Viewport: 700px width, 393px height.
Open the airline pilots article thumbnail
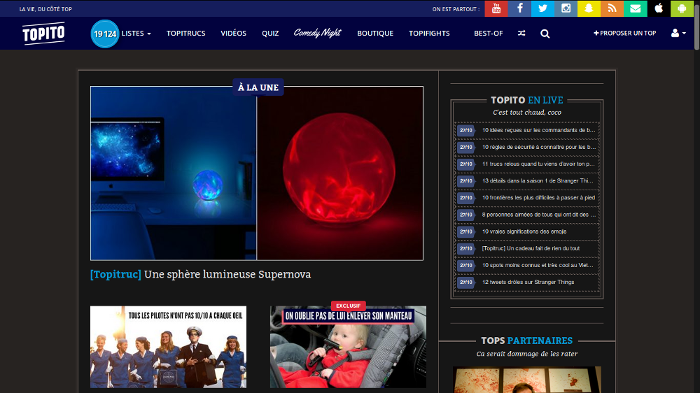168,347
